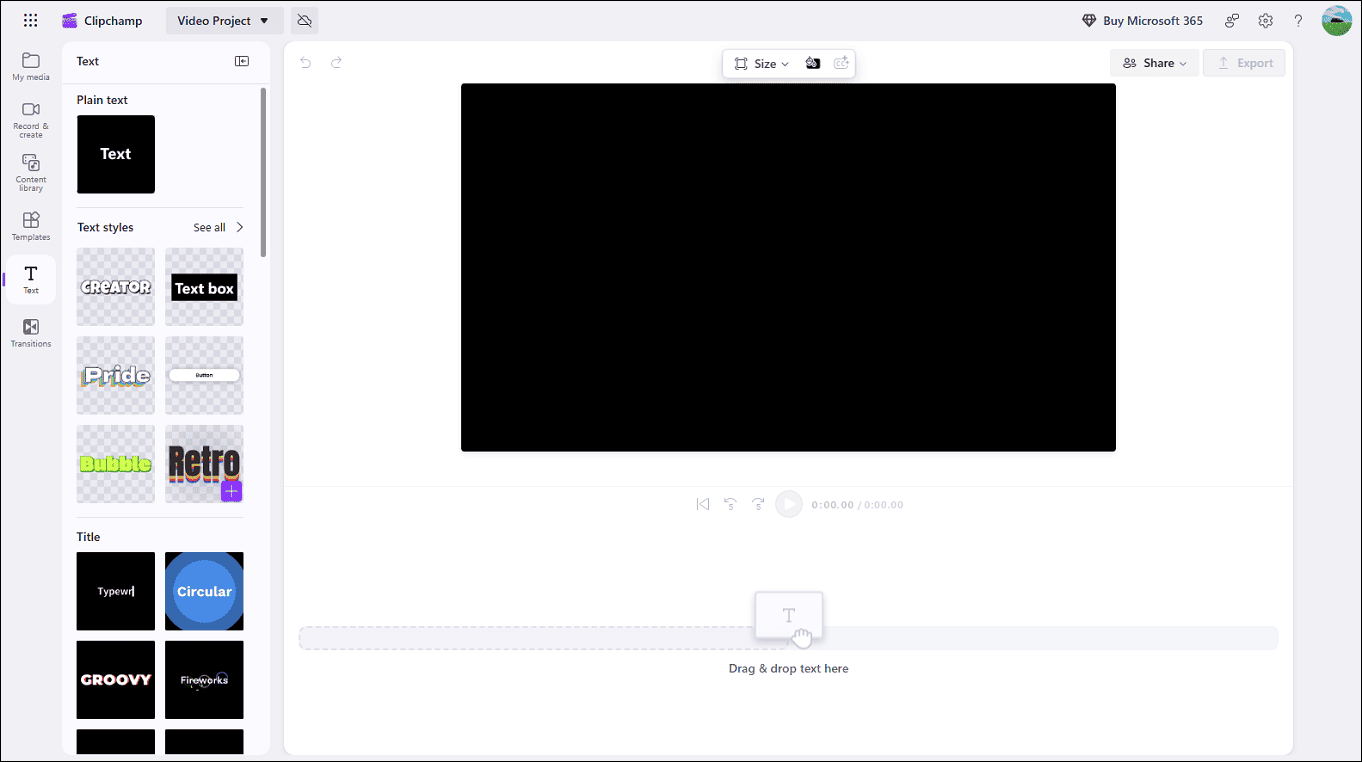Click the Text panel scrollbar
Image resolution: width=1362 pixels, height=762 pixels.
[264, 172]
